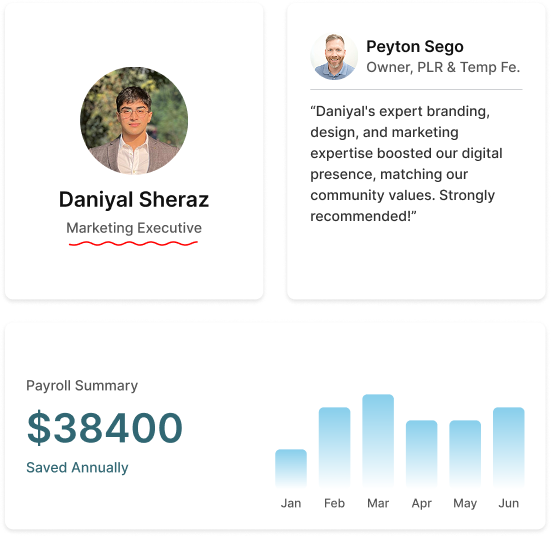Click the Peyton Sego name text
The width and height of the screenshot is (551, 537).
415,47
